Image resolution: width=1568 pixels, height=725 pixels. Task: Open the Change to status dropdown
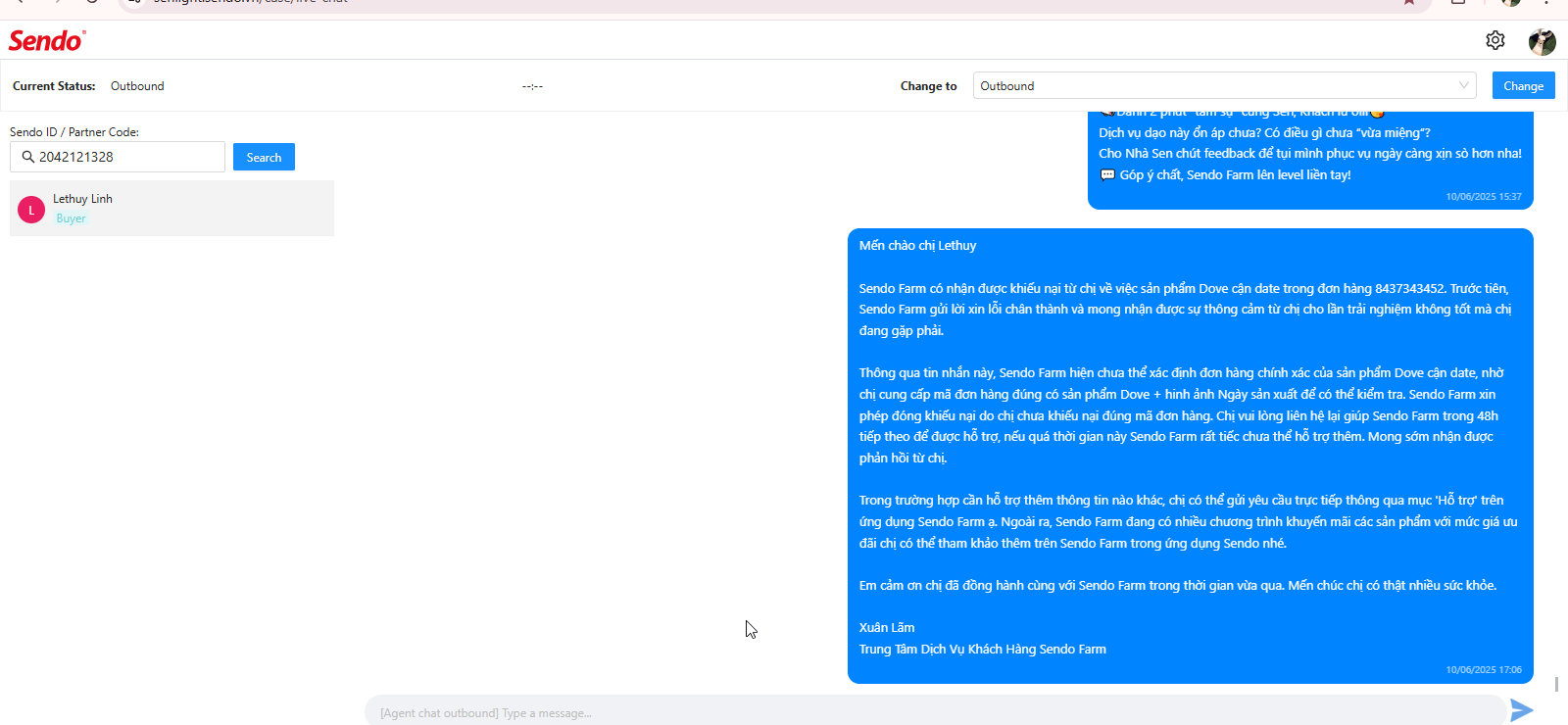pos(1224,85)
